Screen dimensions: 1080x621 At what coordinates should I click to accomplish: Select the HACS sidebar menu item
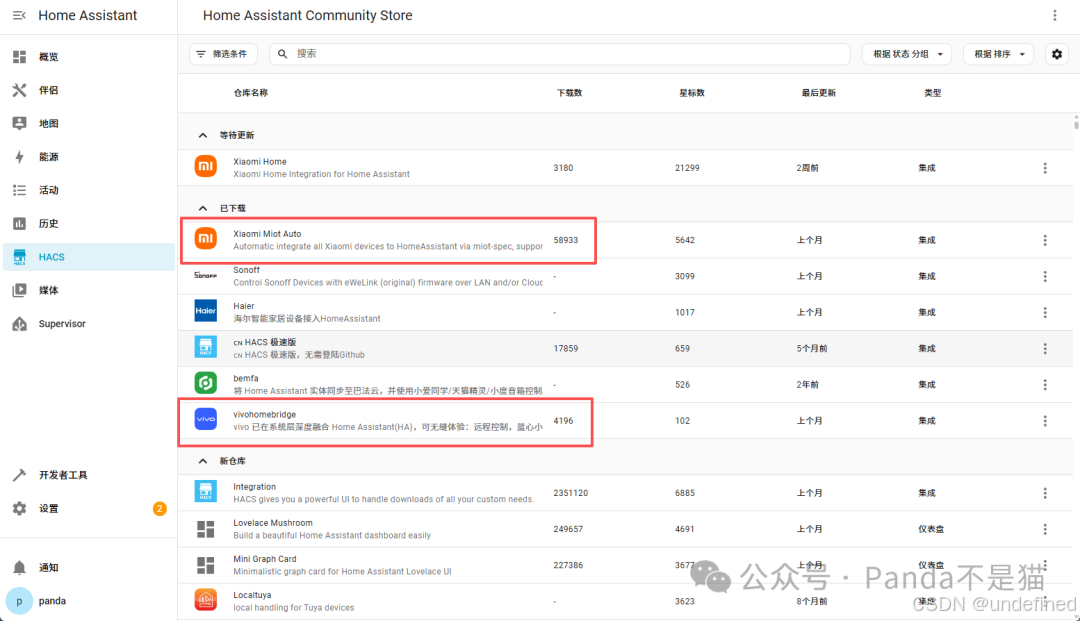[89, 257]
